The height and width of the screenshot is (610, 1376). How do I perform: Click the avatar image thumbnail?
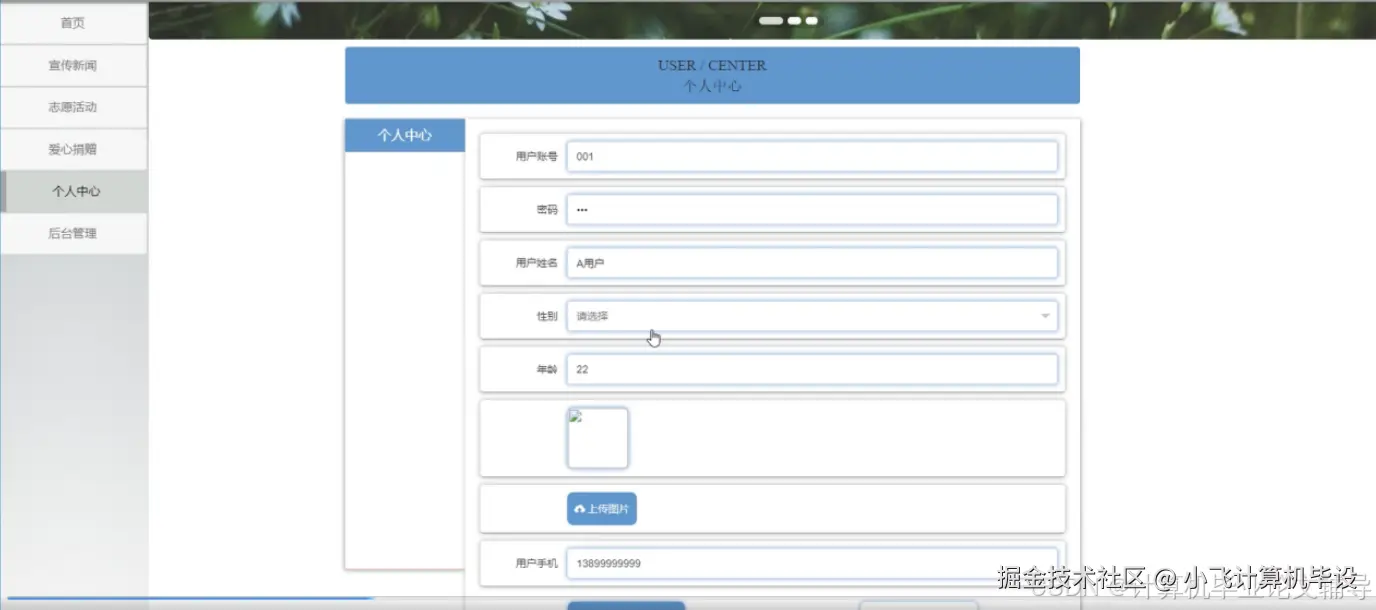pyautogui.click(x=598, y=438)
